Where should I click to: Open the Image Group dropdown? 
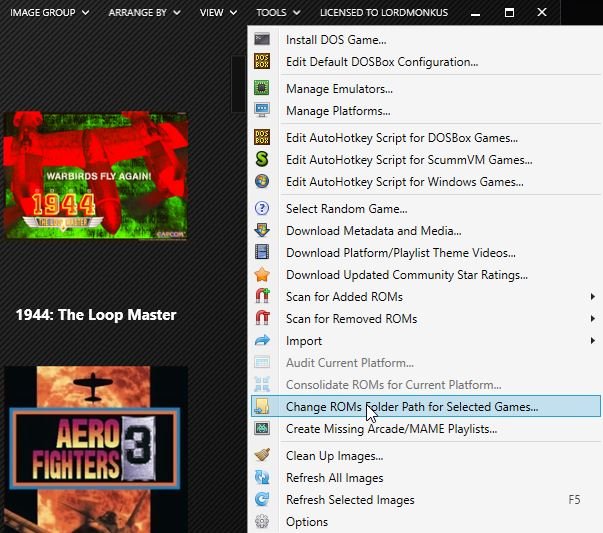click(50, 13)
